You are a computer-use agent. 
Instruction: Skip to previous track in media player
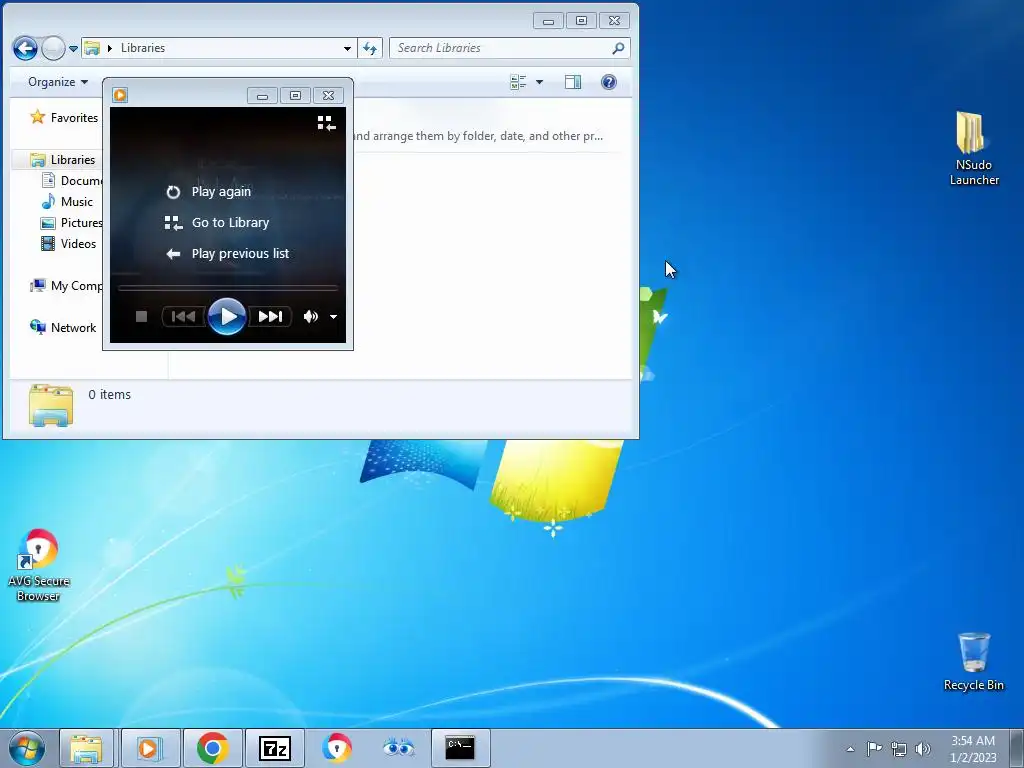click(183, 317)
